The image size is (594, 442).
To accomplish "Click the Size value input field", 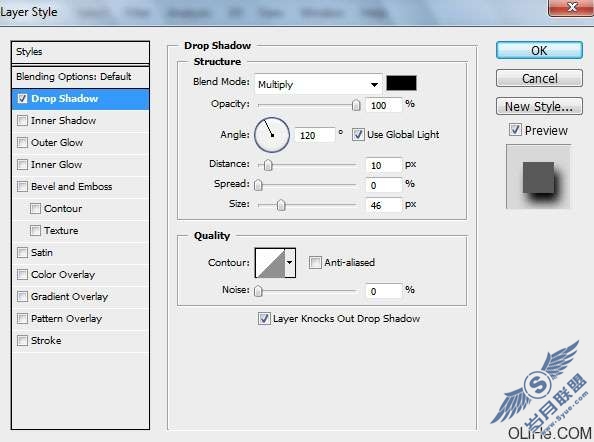I will point(383,205).
